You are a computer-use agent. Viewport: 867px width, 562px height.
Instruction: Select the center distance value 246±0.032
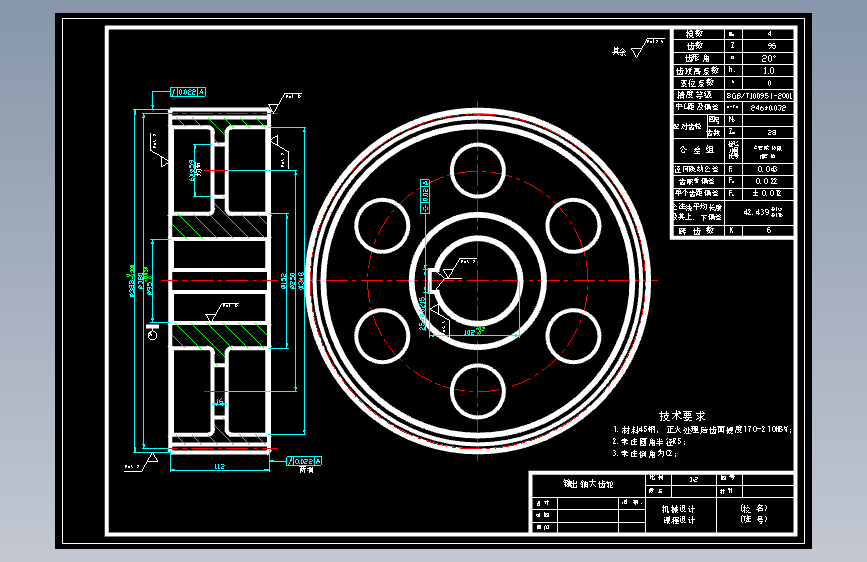[x=768, y=108]
